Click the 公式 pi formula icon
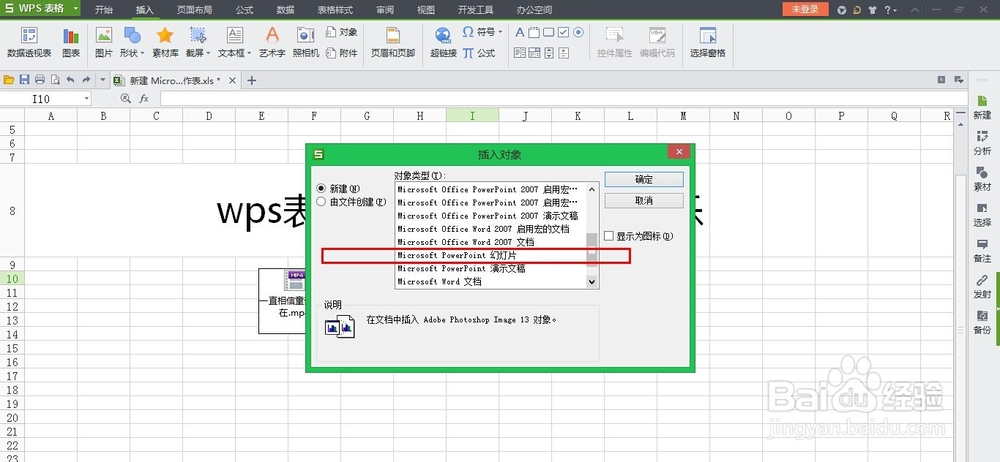The height and width of the screenshot is (462, 1000). (479, 53)
